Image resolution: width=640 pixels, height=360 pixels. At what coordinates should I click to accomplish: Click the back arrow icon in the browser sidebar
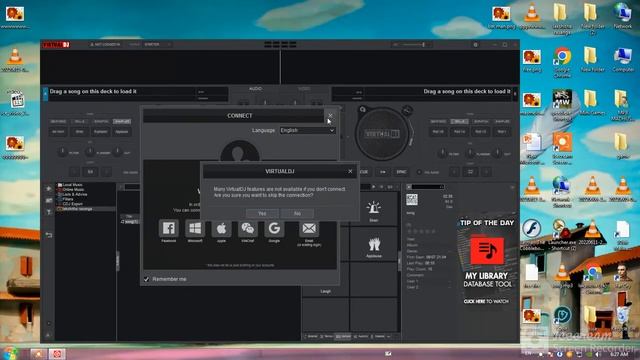49,235
